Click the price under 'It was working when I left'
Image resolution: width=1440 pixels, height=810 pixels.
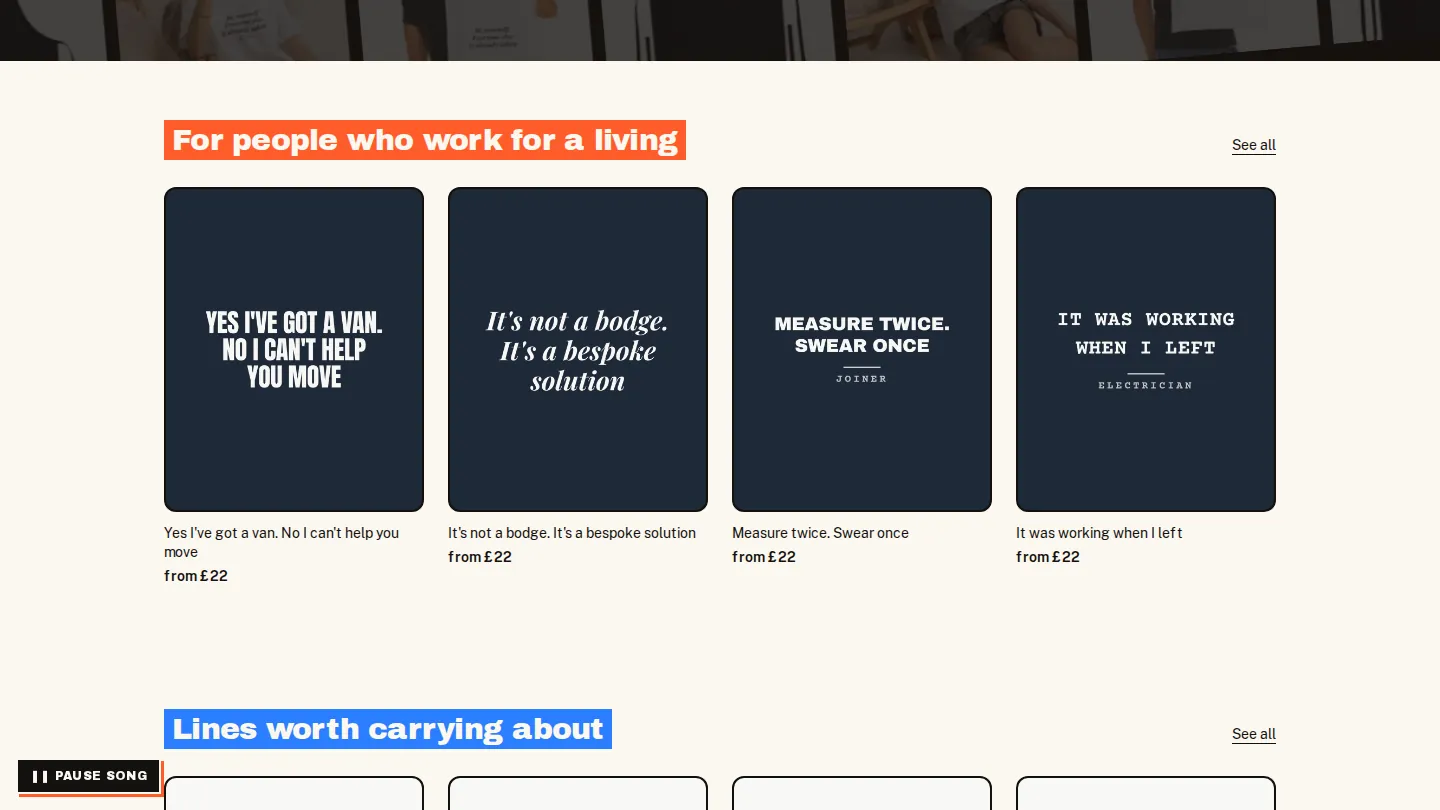[1048, 557]
